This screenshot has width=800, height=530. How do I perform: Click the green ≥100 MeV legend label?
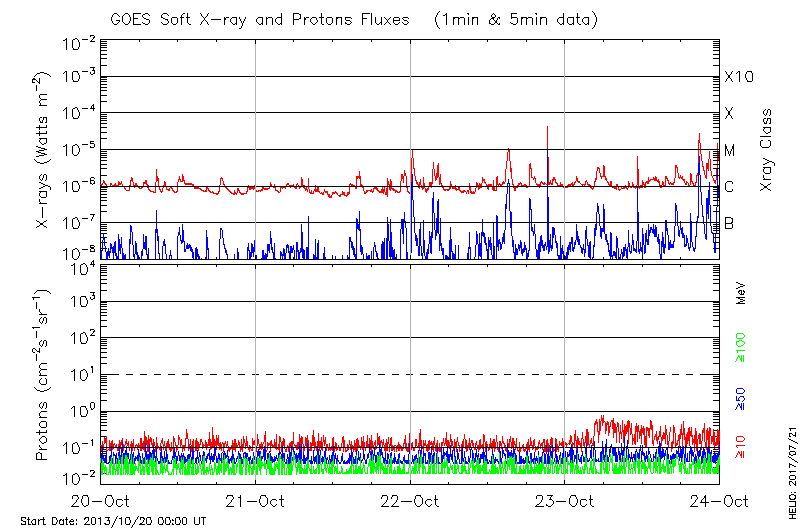741,347
